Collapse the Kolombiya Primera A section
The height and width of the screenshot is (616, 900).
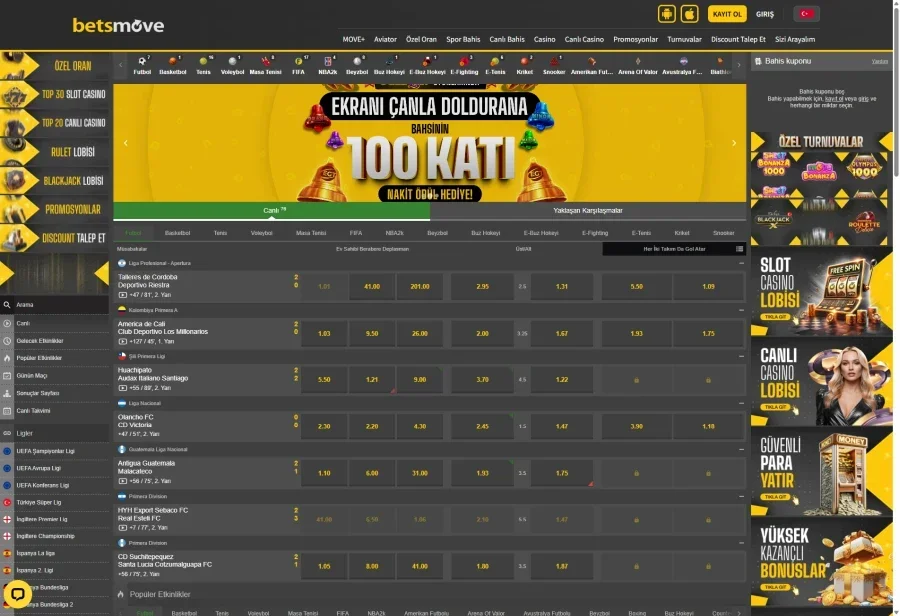(x=741, y=310)
